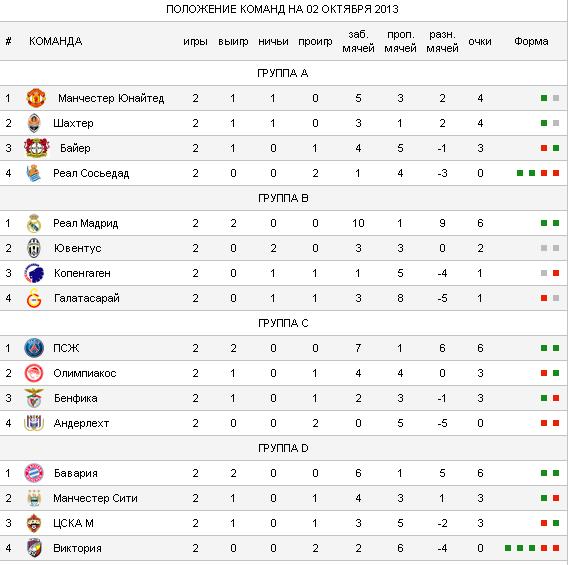Screen dimensions: 574x565
Task: Click the Manchester United club crest
Action: point(36,98)
